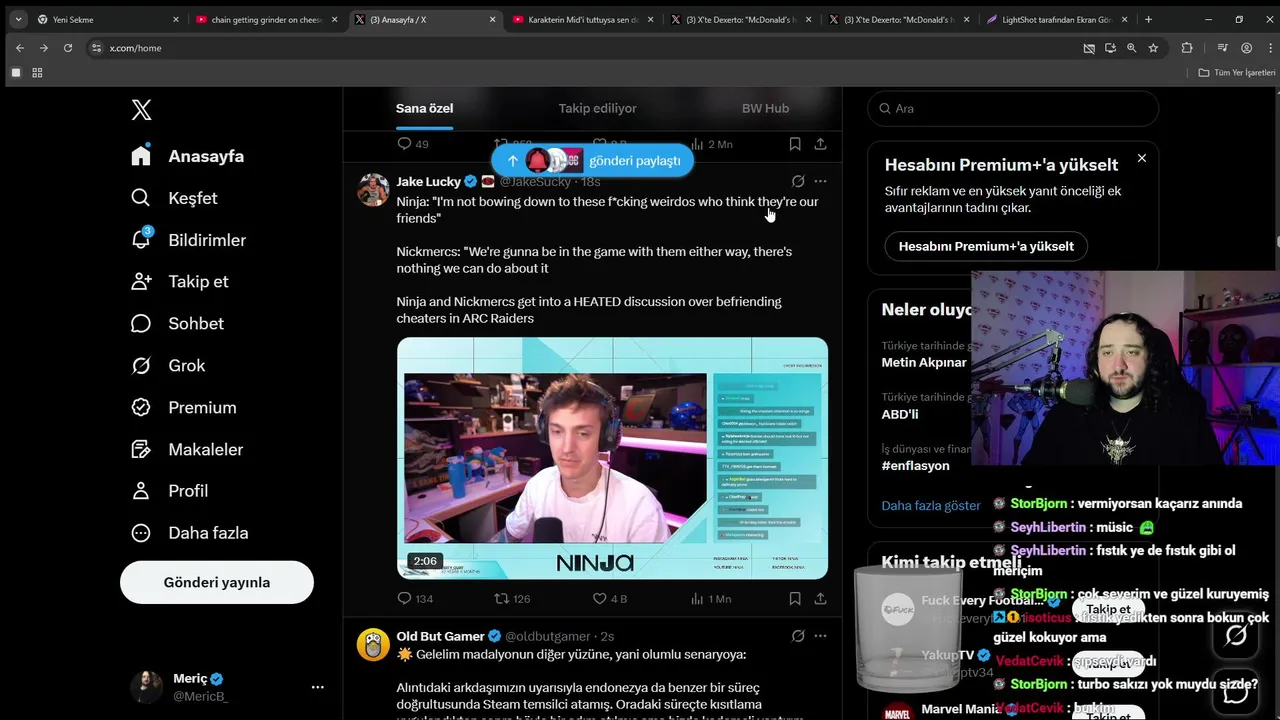Open Old But Gamer's profile avatar
The image size is (1280, 720).
[x=373, y=644]
